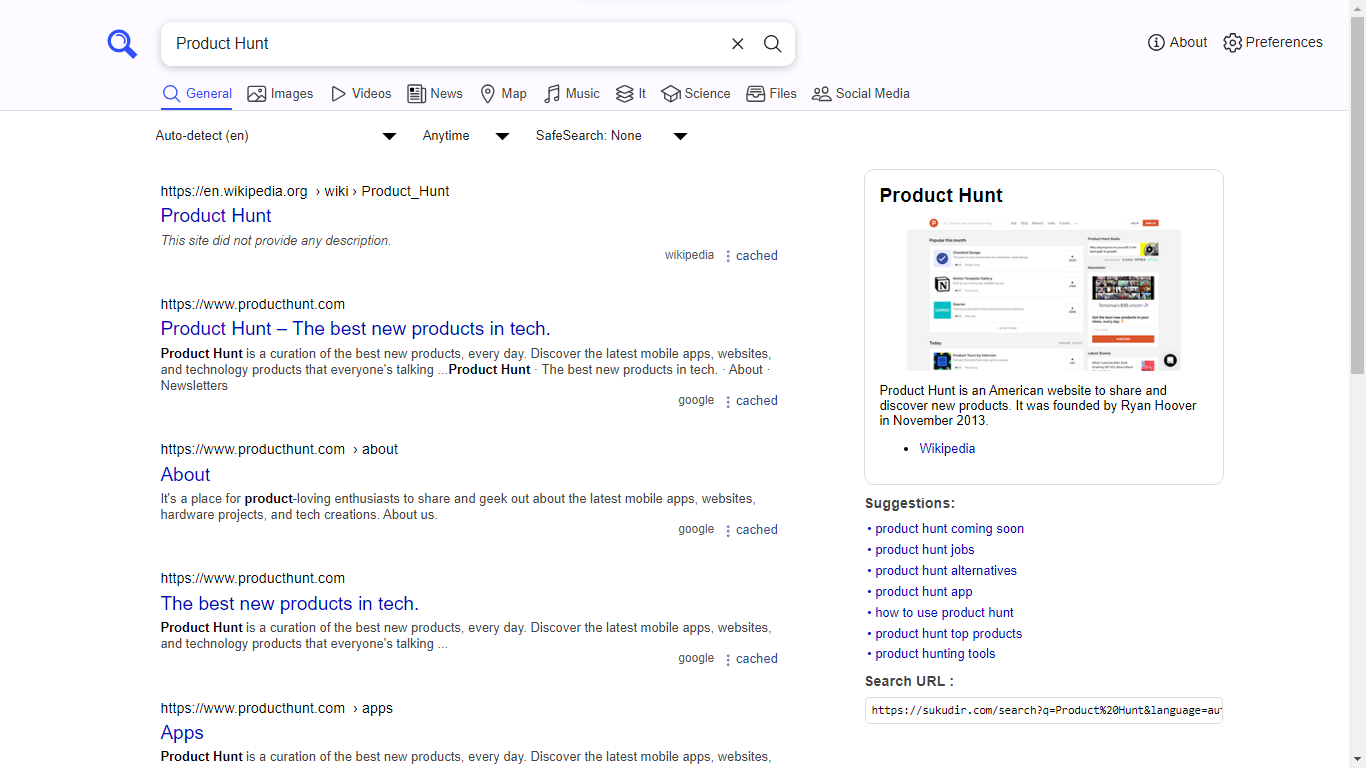The image size is (1366, 768).
Task: Click the Product Hunt infobox screenshot thumbnail
Action: [1044, 293]
